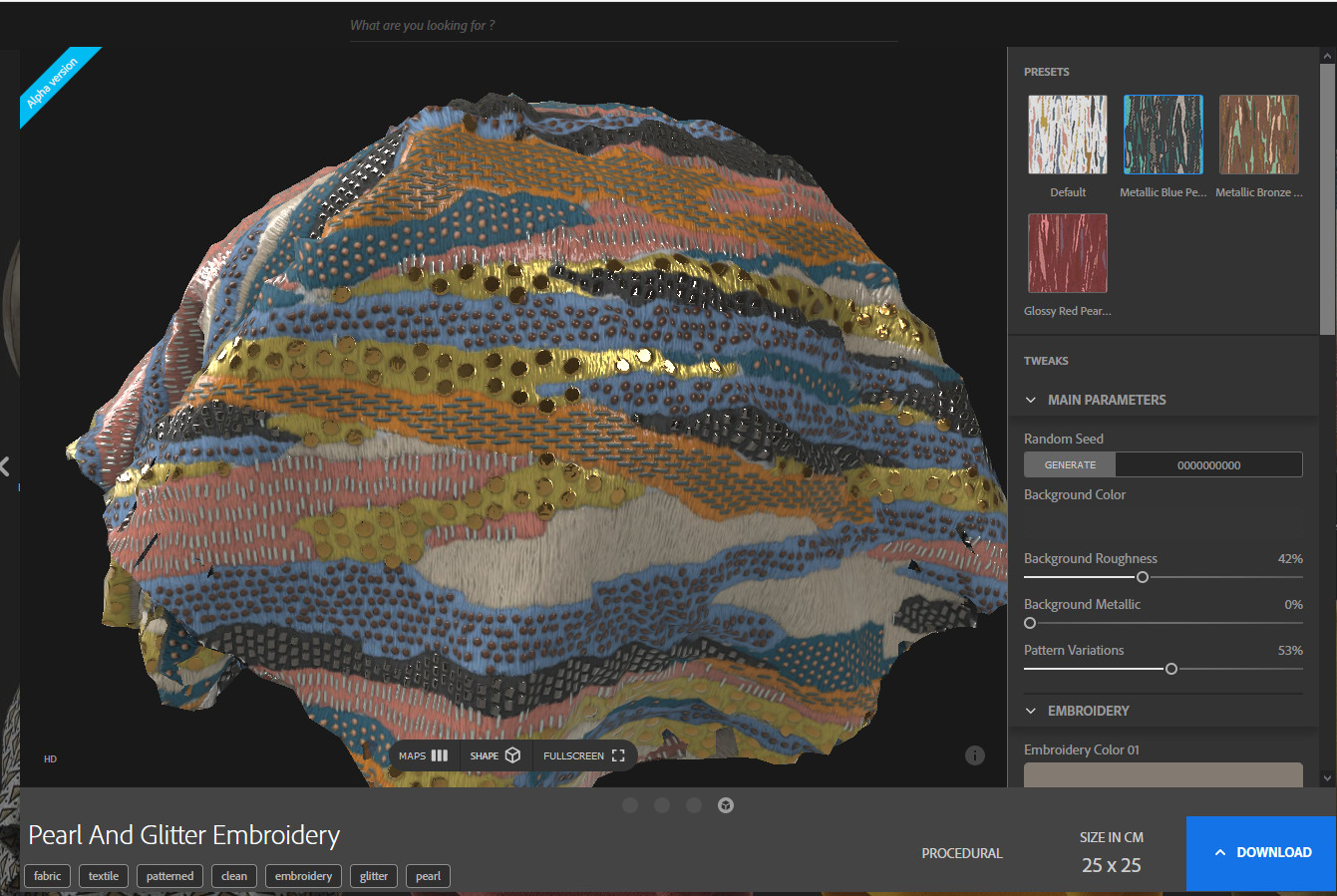1337x896 pixels.
Task: Click the 'glitter' tag
Action: pos(374,876)
